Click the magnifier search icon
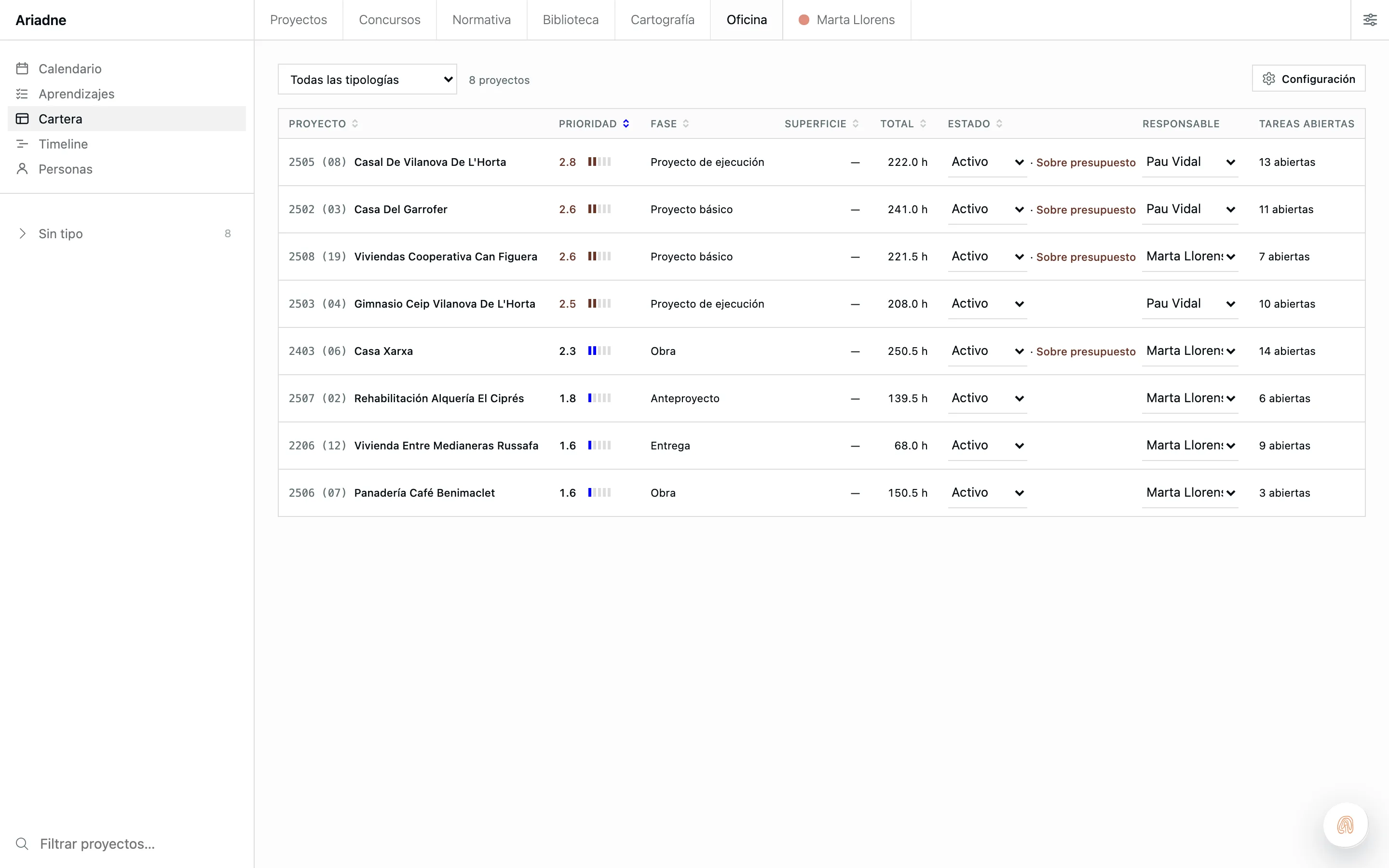Screen dimensions: 1389x868 [x=22, y=843]
